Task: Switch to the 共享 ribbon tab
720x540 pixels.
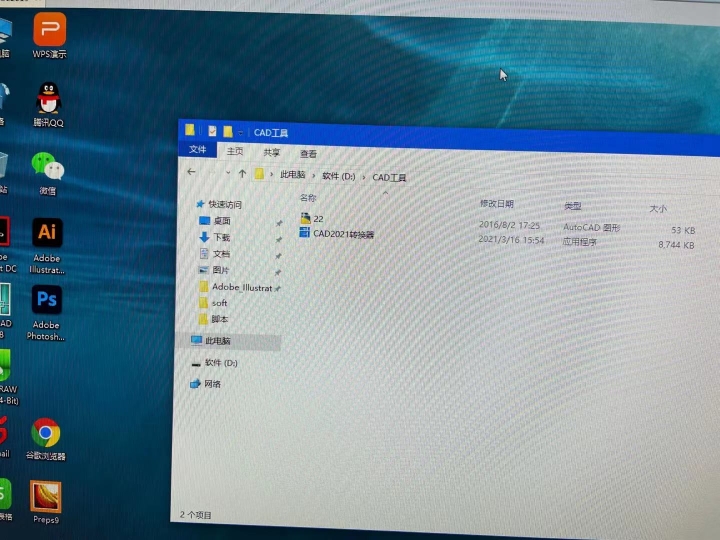Action: [271, 153]
